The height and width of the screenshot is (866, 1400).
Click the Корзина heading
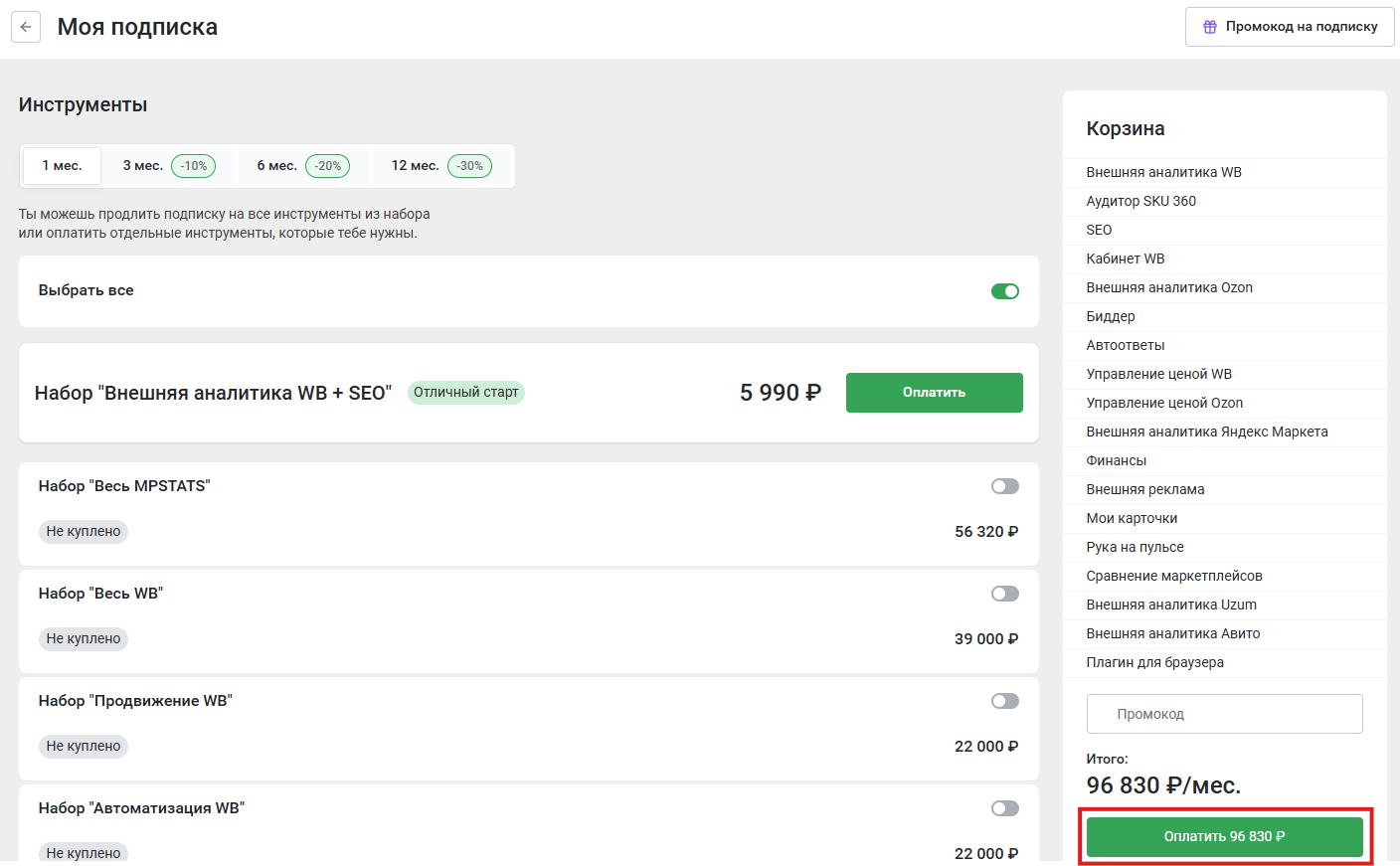(1126, 129)
